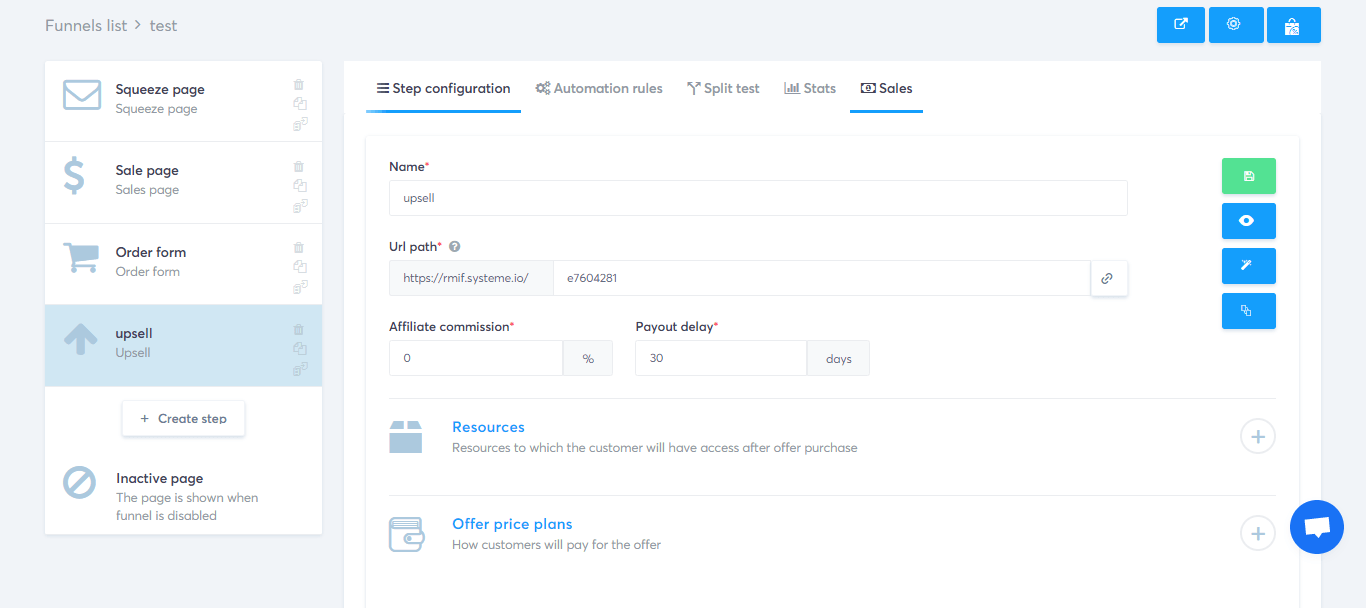
Task: Click the Offer price plans wallet icon
Action: (406, 534)
